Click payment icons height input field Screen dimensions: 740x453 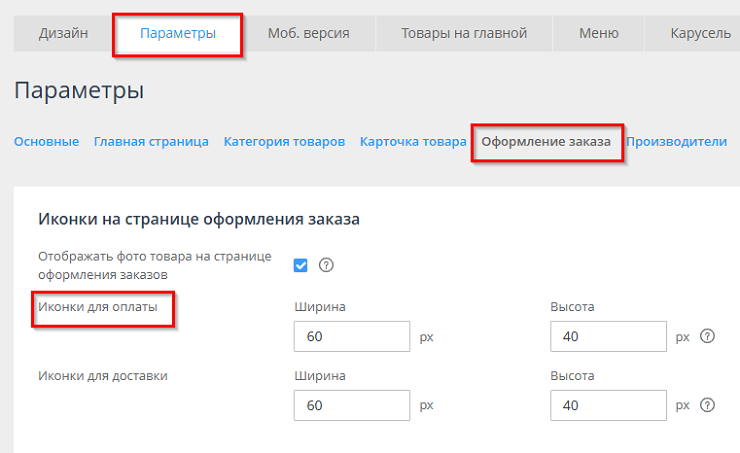[x=608, y=336]
